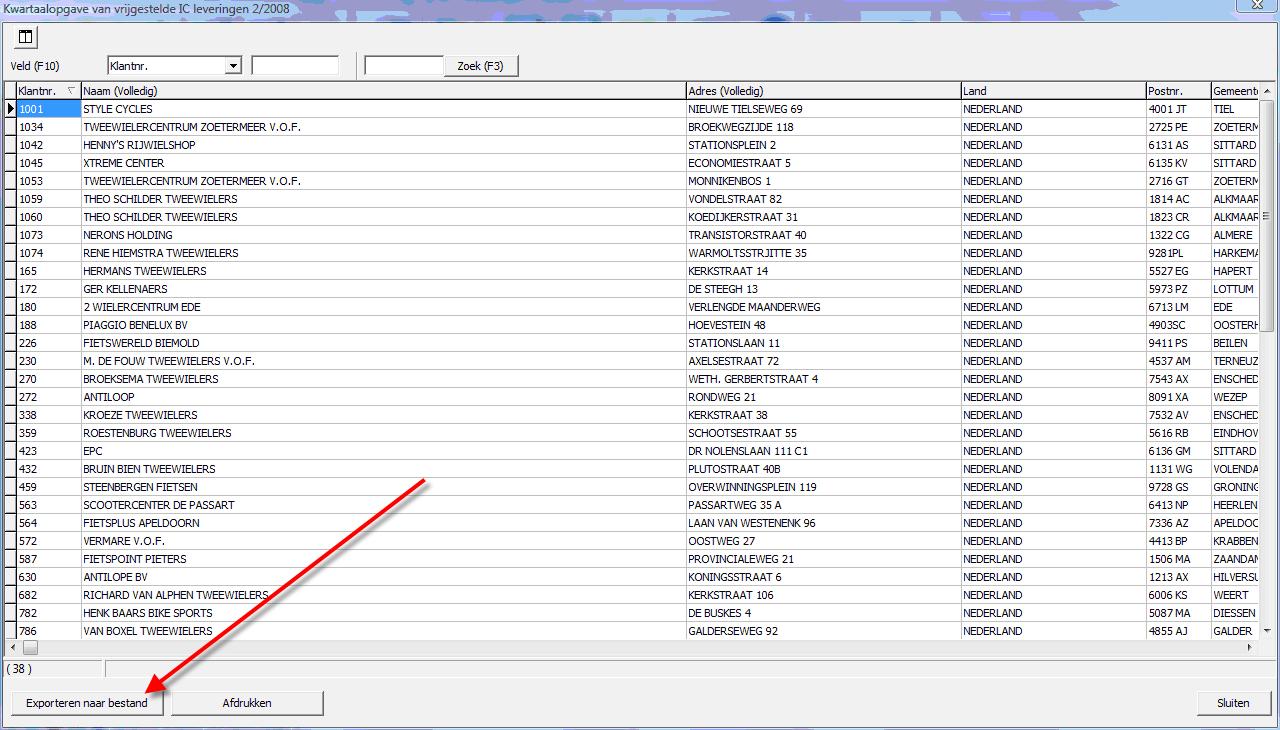Select HENK BAARS BIKE SPORTS row
This screenshot has width=1280, height=730.
tap(632, 613)
